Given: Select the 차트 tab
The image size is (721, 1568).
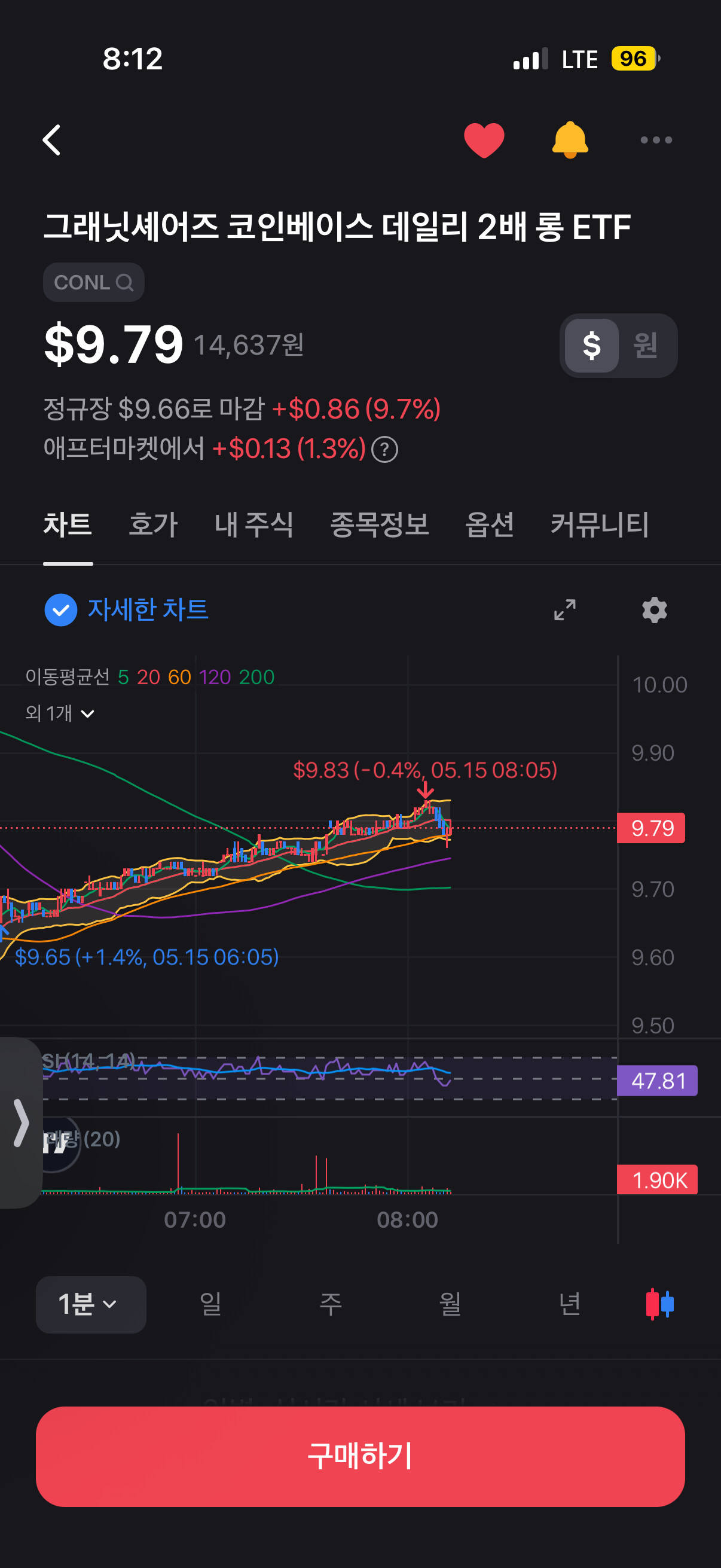Looking at the screenshot, I should point(68,524).
